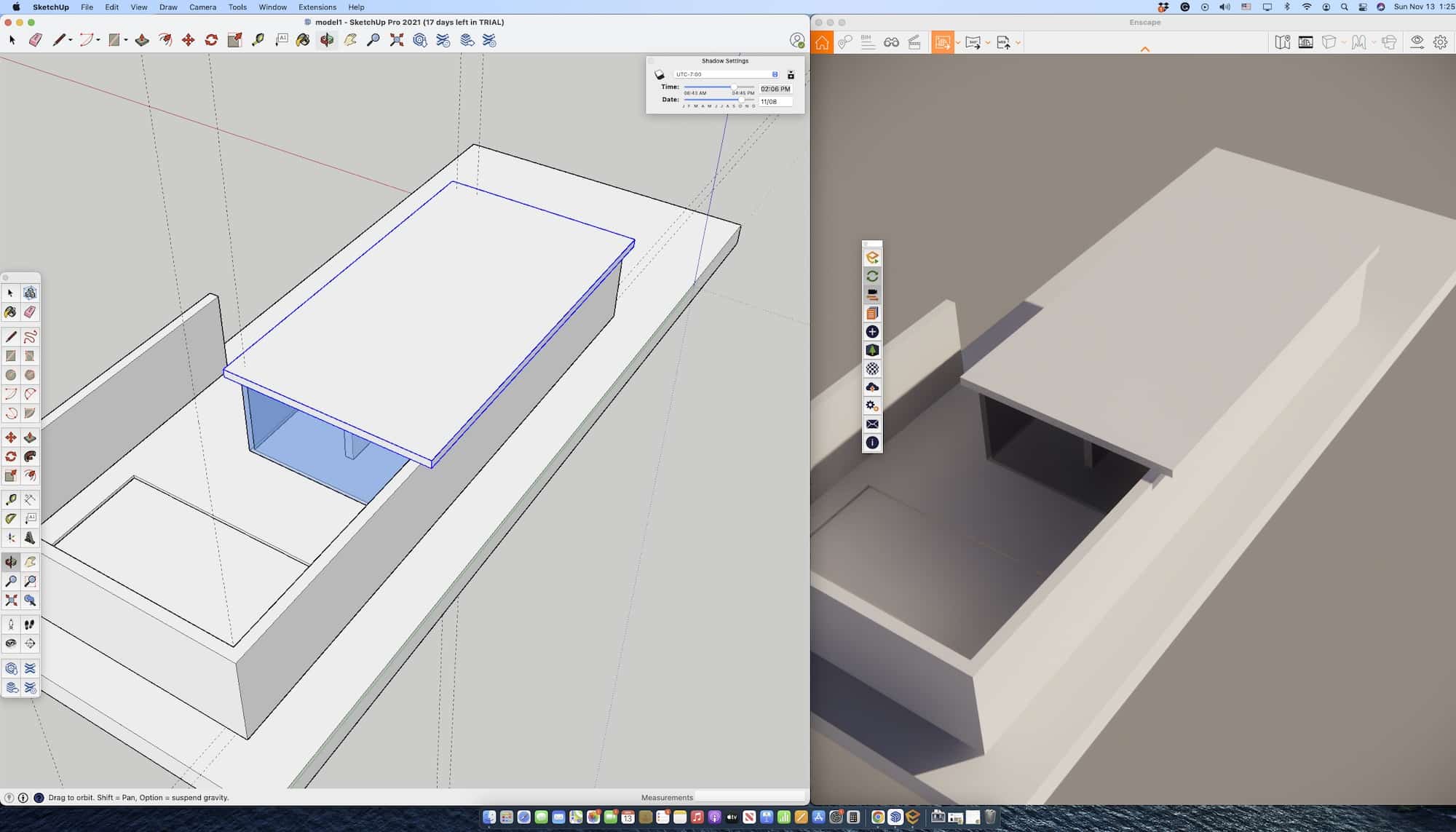Screen dimensions: 1456x832
Task: Open the Extensions menu
Action: pyautogui.click(x=317, y=7)
